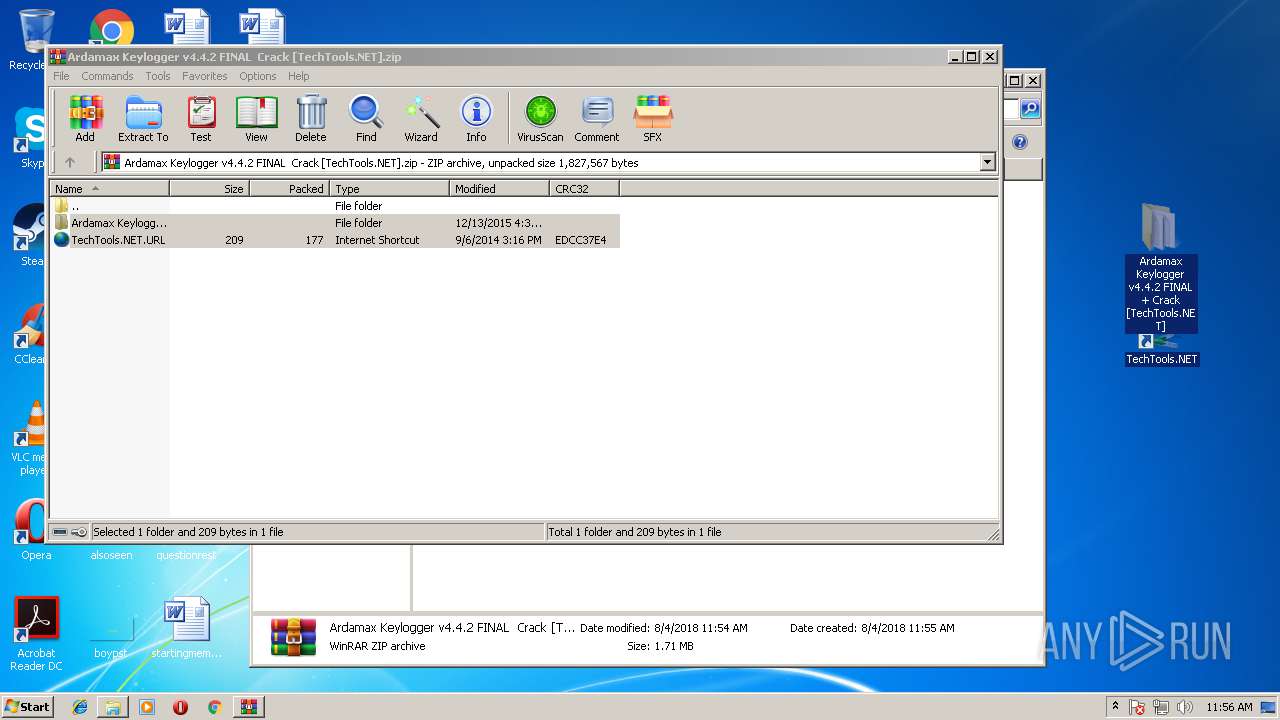Open the View toolbar icon
This screenshot has width=1280, height=720.
point(257,119)
